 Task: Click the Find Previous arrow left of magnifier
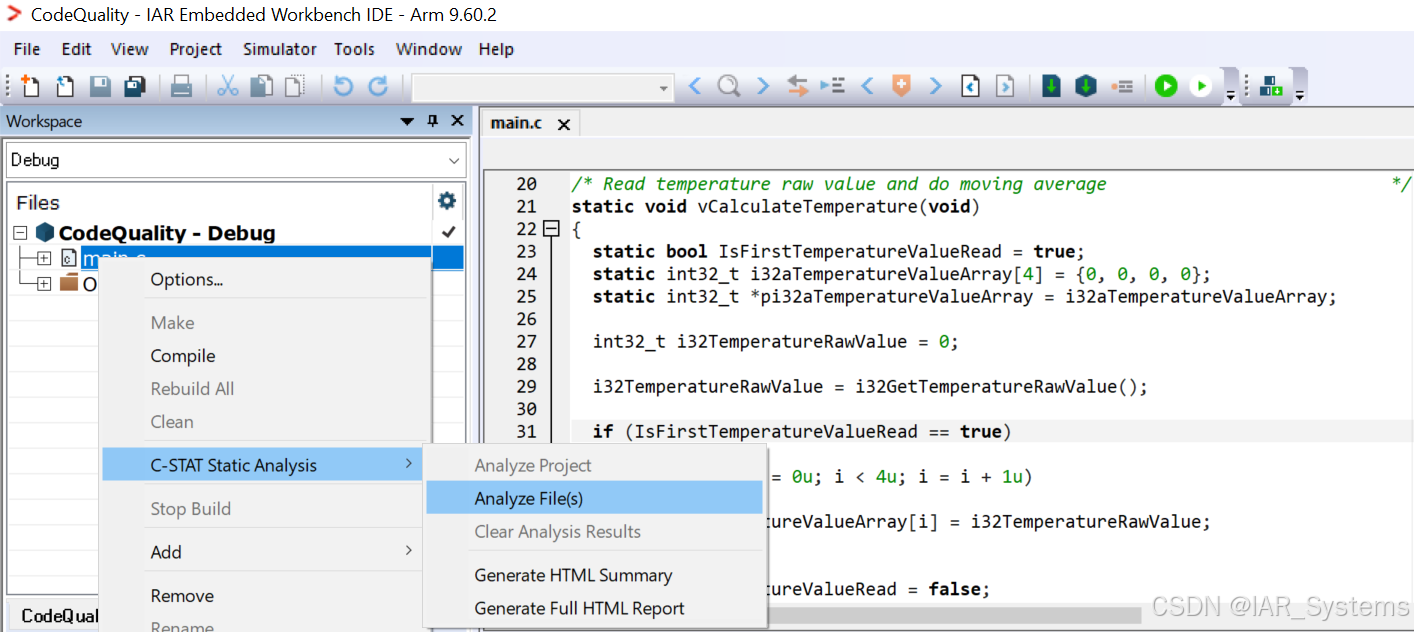click(x=695, y=87)
